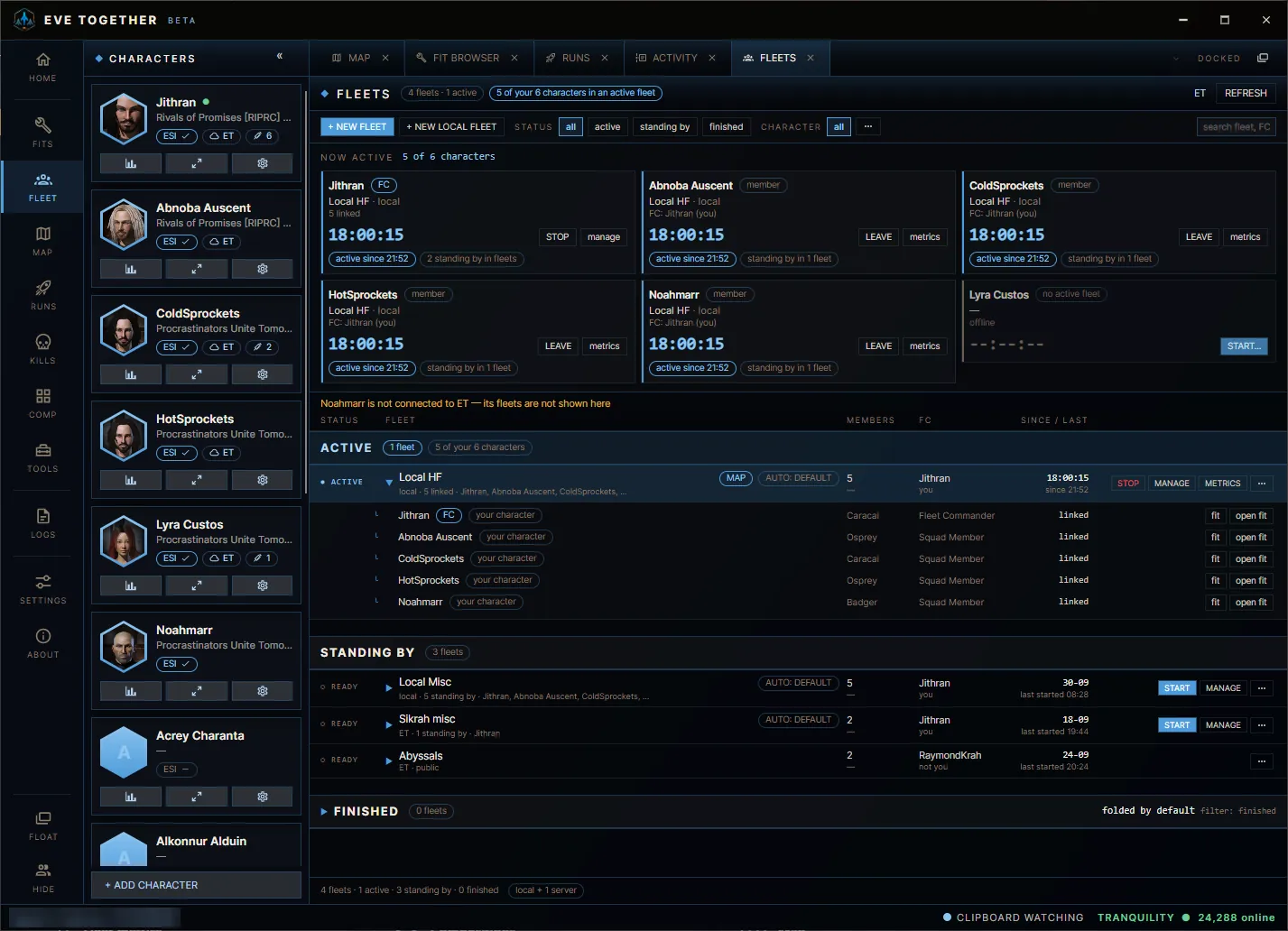Open the Kills sidebar section

(42, 349)
